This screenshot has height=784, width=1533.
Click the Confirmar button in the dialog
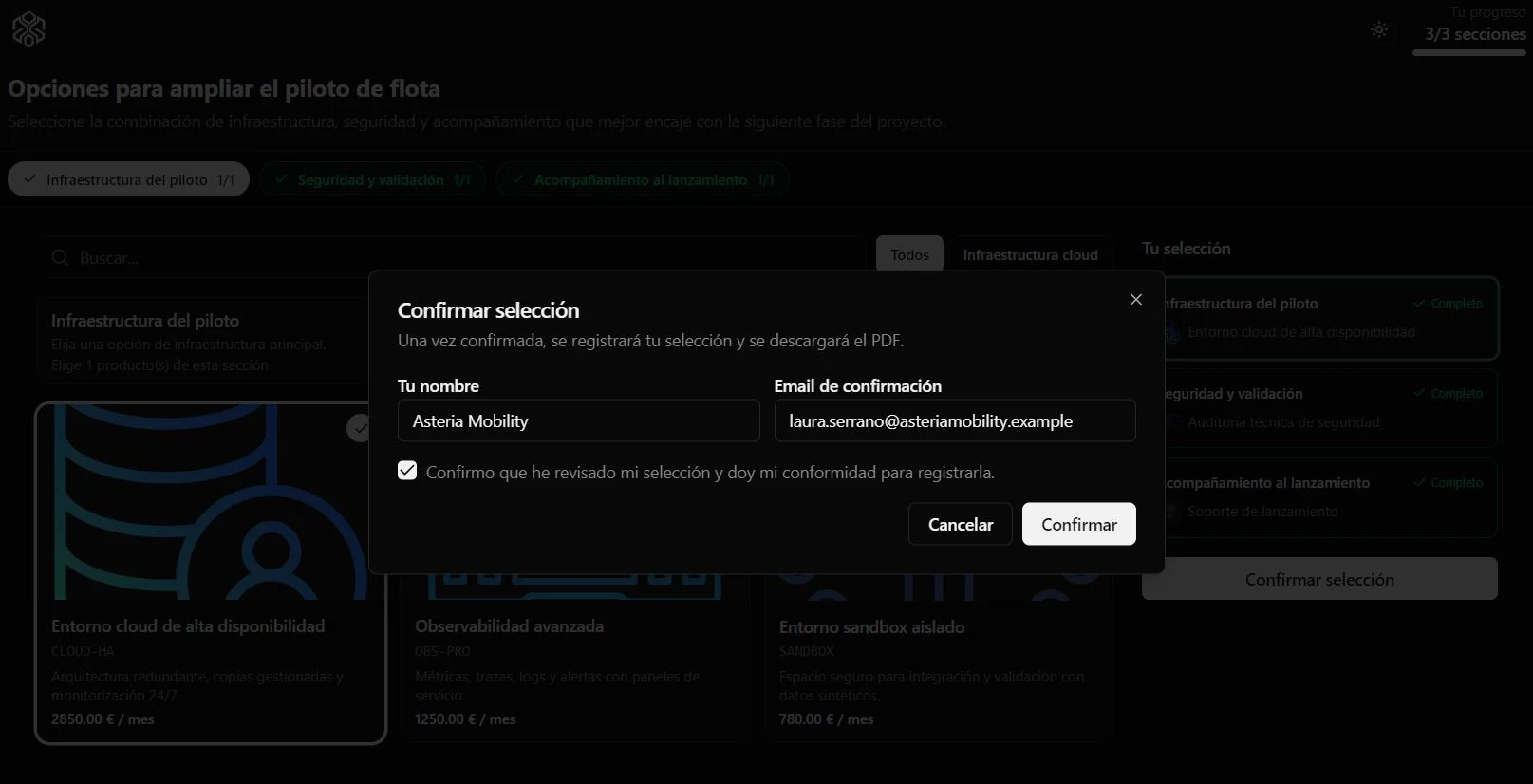1078,524
